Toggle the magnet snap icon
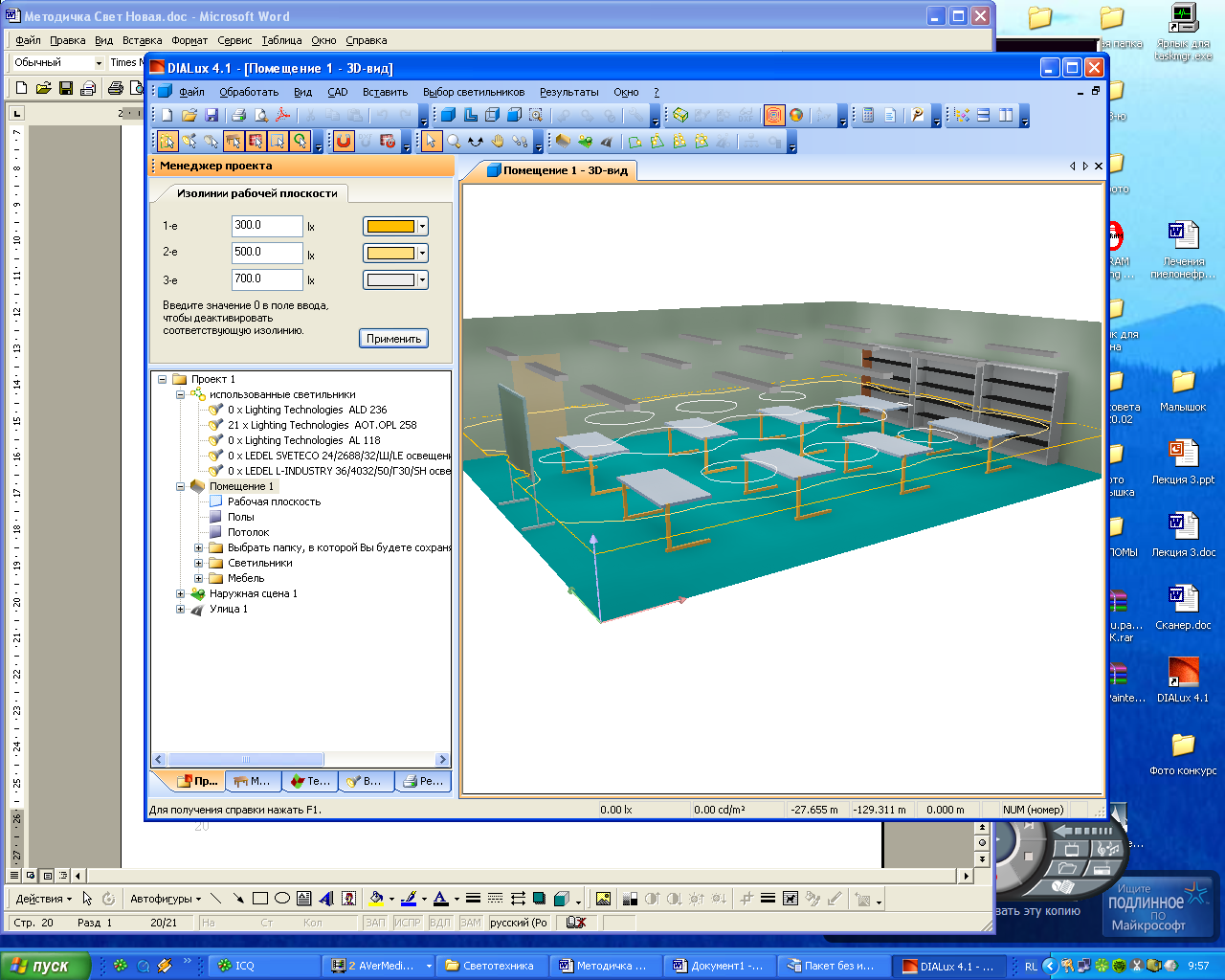1225x980 pixels. pyautogui.click(x=344, y=141)
